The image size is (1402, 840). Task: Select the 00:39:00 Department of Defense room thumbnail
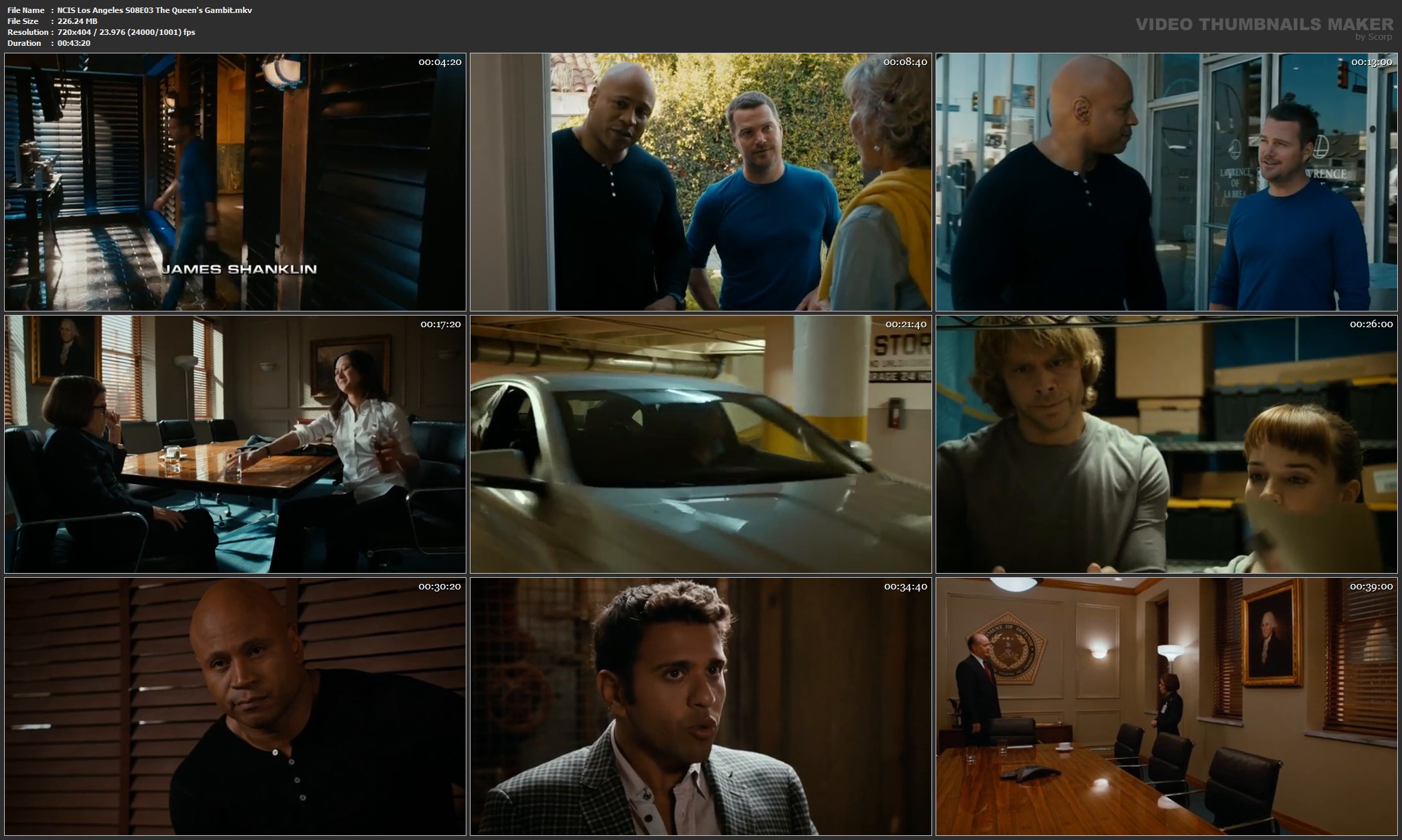pos(1166,707)
